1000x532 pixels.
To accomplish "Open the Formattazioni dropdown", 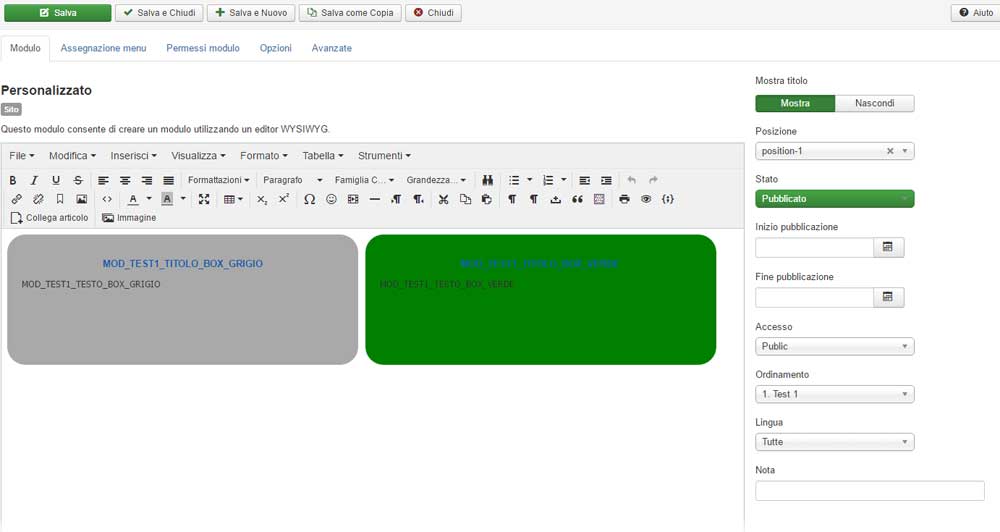I will point(218,180).
